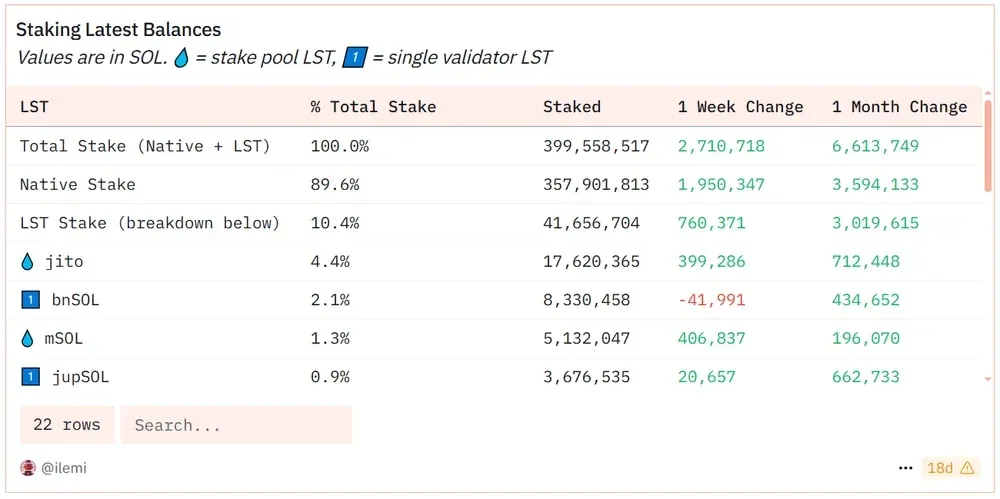Click the weekly change value 20,657

point(707,376)
